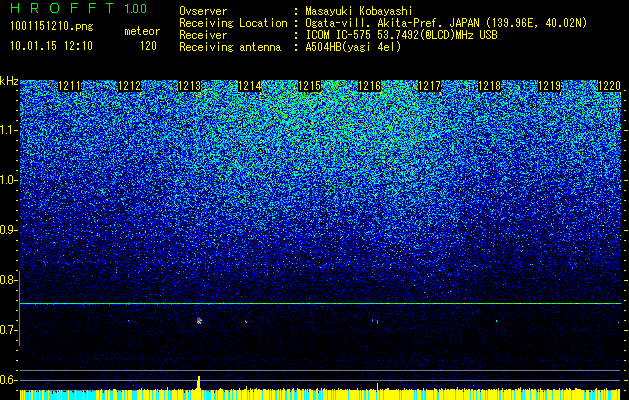
Task: Click the 1.1 frequency axis label
Action: [7, 130]
